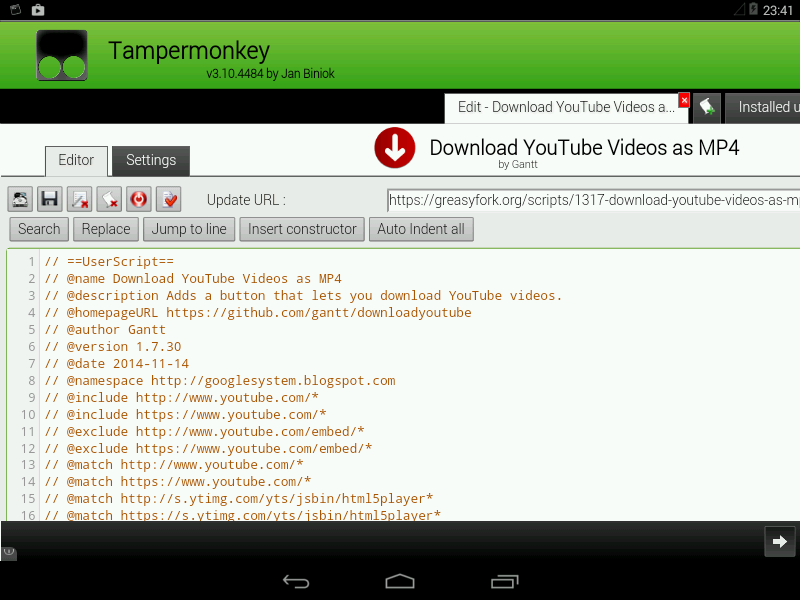Click the floppy disk Save icon
Image resolution: width=800 pixels, height=600 pixels.
tap(49, 199)
